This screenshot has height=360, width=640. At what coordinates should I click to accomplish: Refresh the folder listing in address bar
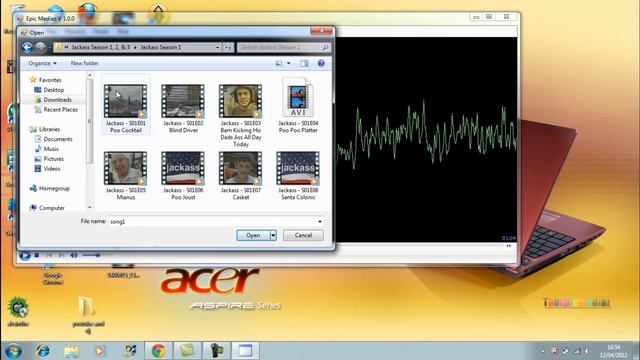[x=228, y=48]
